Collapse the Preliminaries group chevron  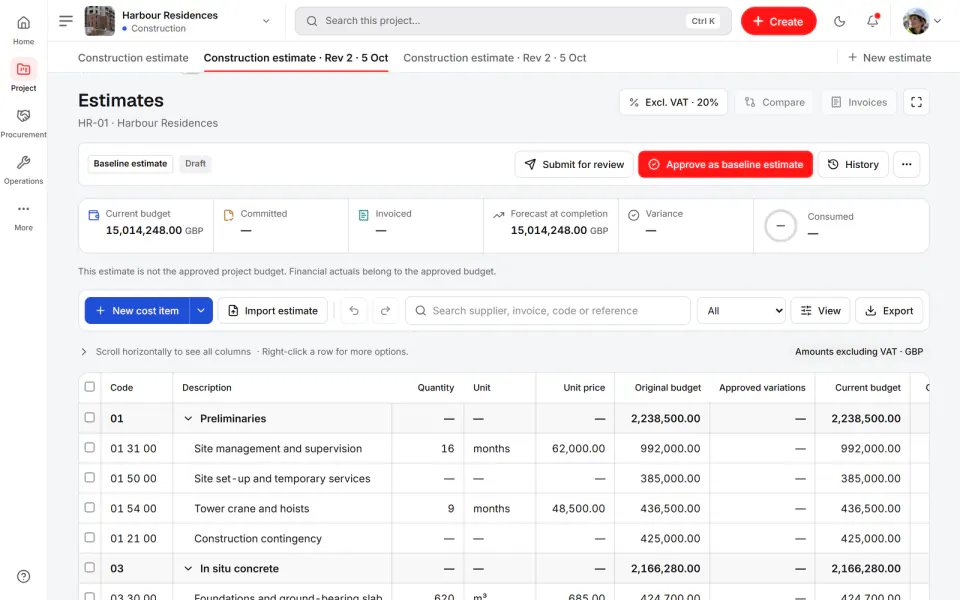click(188, 418)
